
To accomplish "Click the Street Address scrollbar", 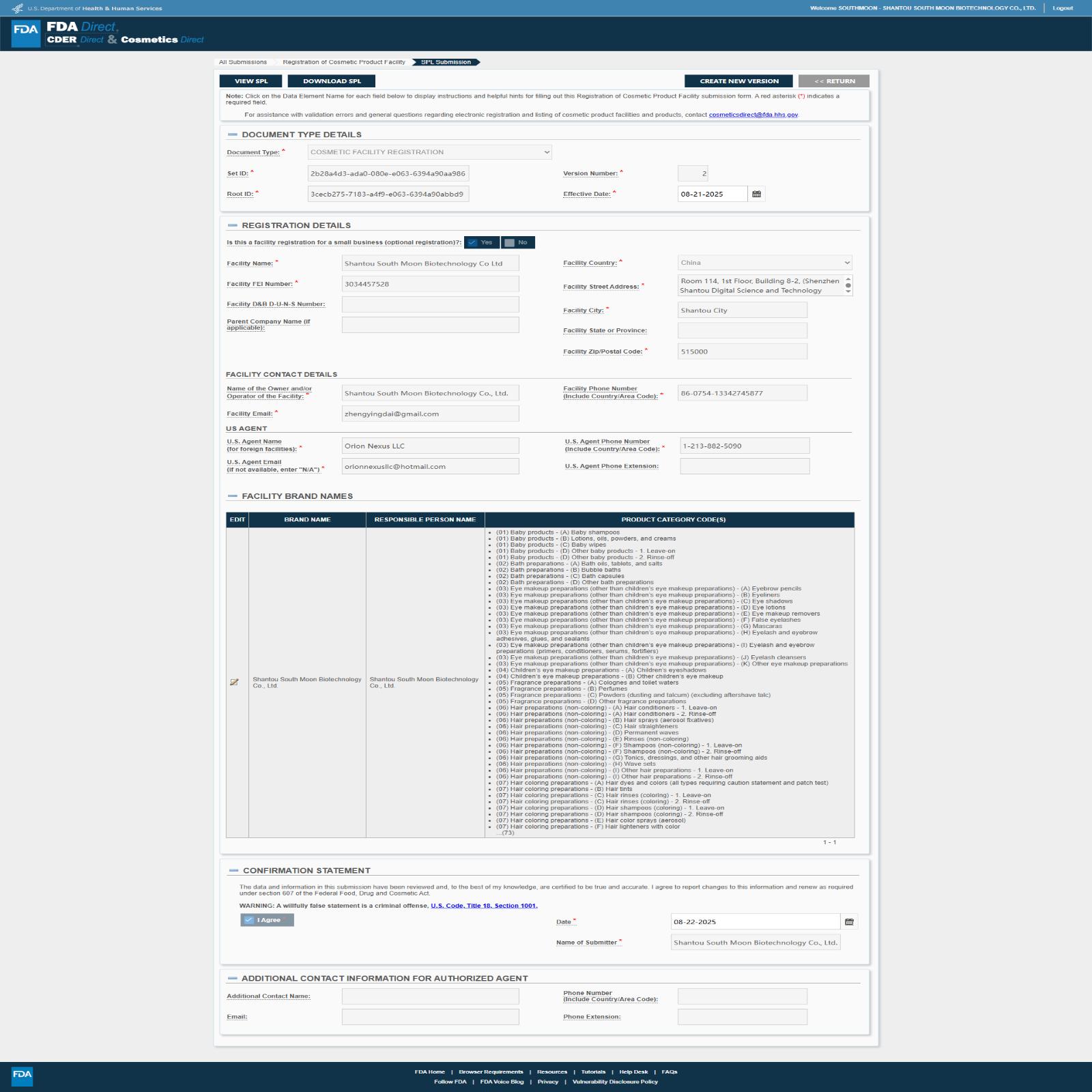I will [848, 285].
